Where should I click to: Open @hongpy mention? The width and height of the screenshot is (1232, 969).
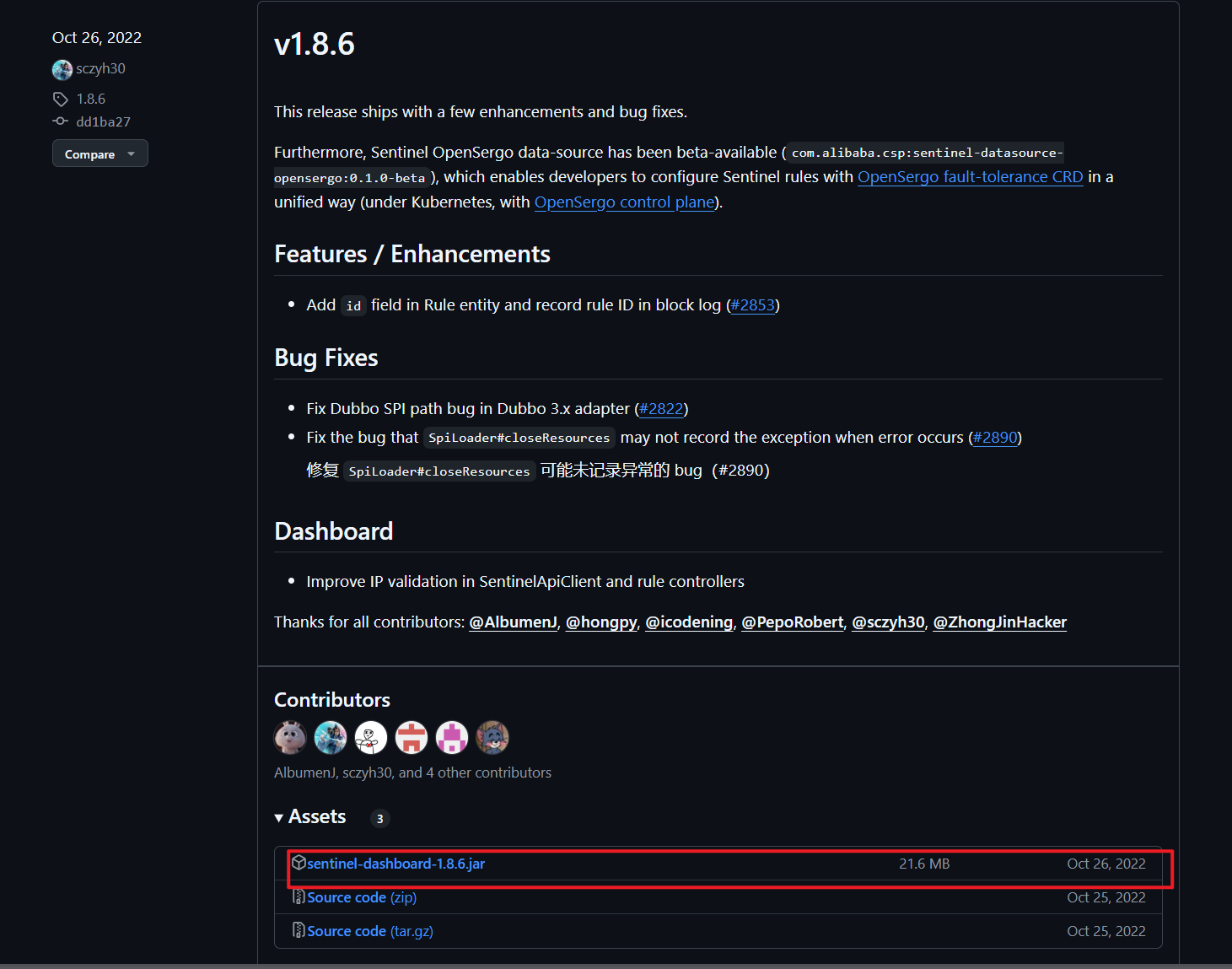coord(601,622)
